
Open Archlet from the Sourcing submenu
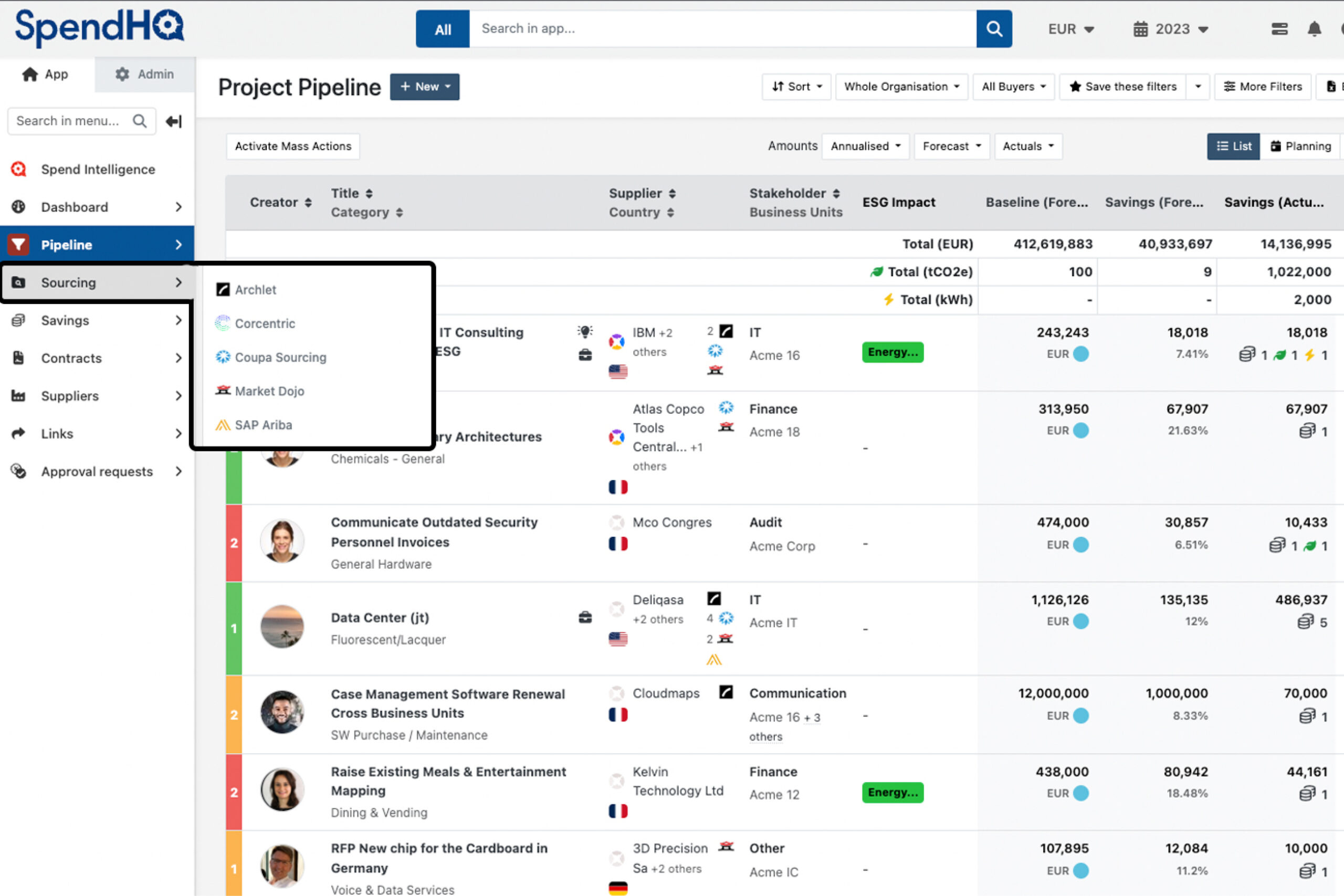click(x=255, y=290)
